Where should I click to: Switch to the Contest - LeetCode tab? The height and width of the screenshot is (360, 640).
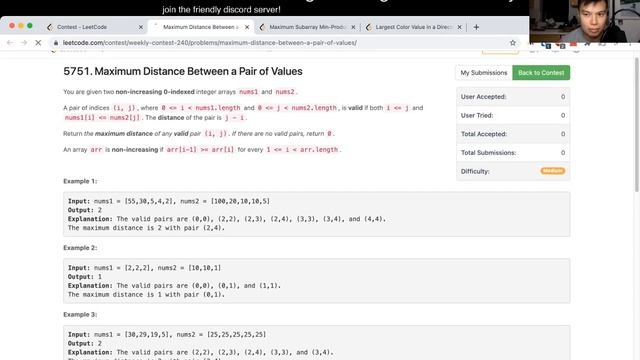94,27
